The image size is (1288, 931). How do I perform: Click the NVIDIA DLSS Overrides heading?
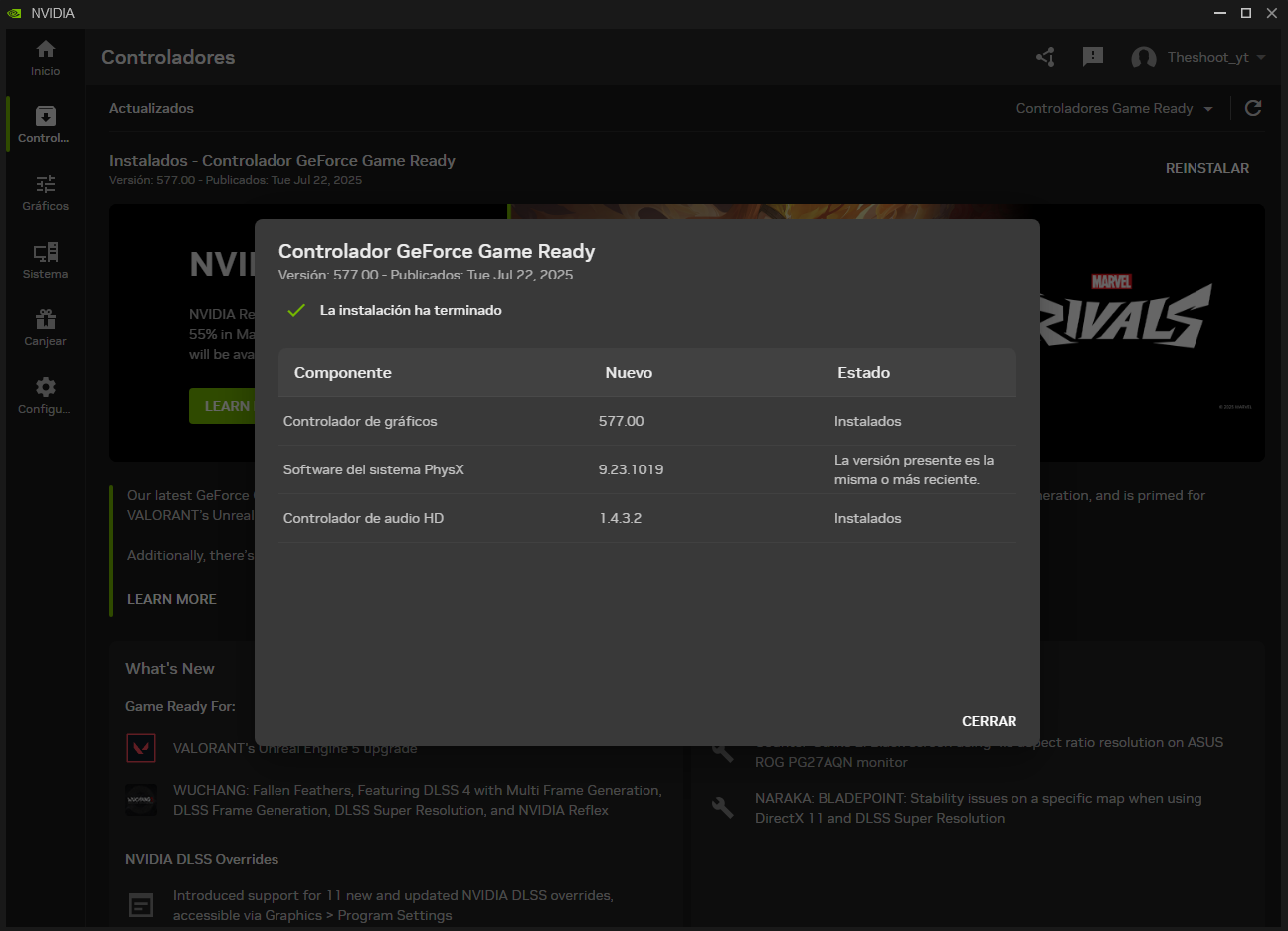tap(202, 859)
